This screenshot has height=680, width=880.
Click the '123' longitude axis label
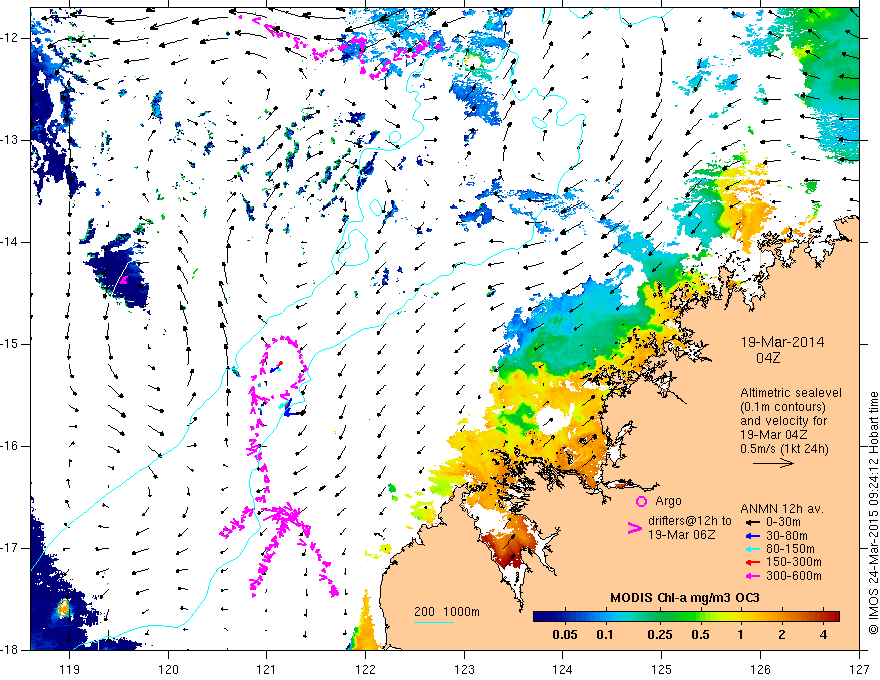pos(464,669)
